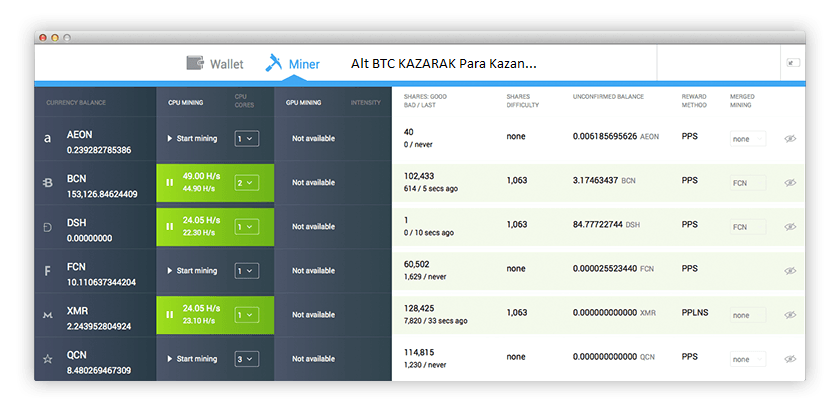The width and height of the screenshot is (840, 419).
Task: Toggle visibility of the DSH row
Action: tap(790, 227)
